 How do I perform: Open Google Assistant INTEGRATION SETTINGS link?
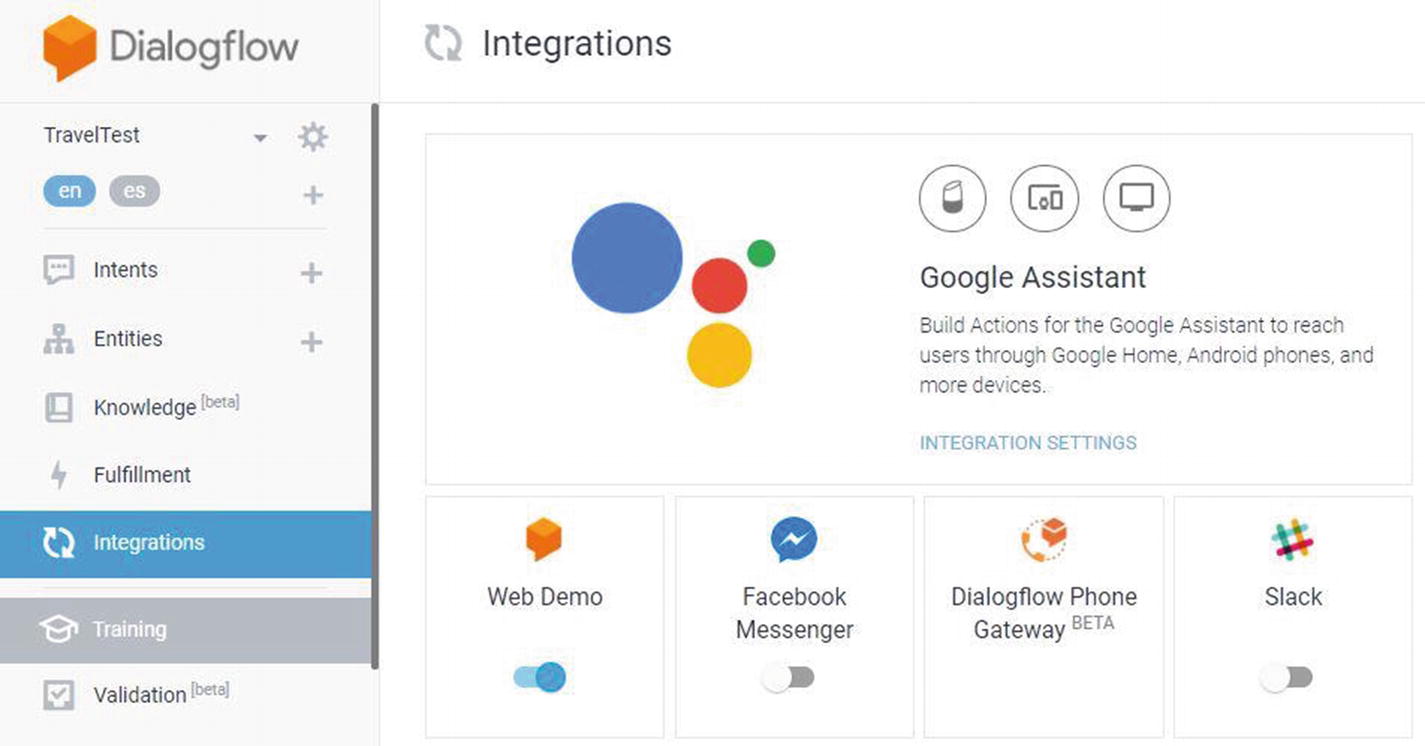(x=1028, y=442)
